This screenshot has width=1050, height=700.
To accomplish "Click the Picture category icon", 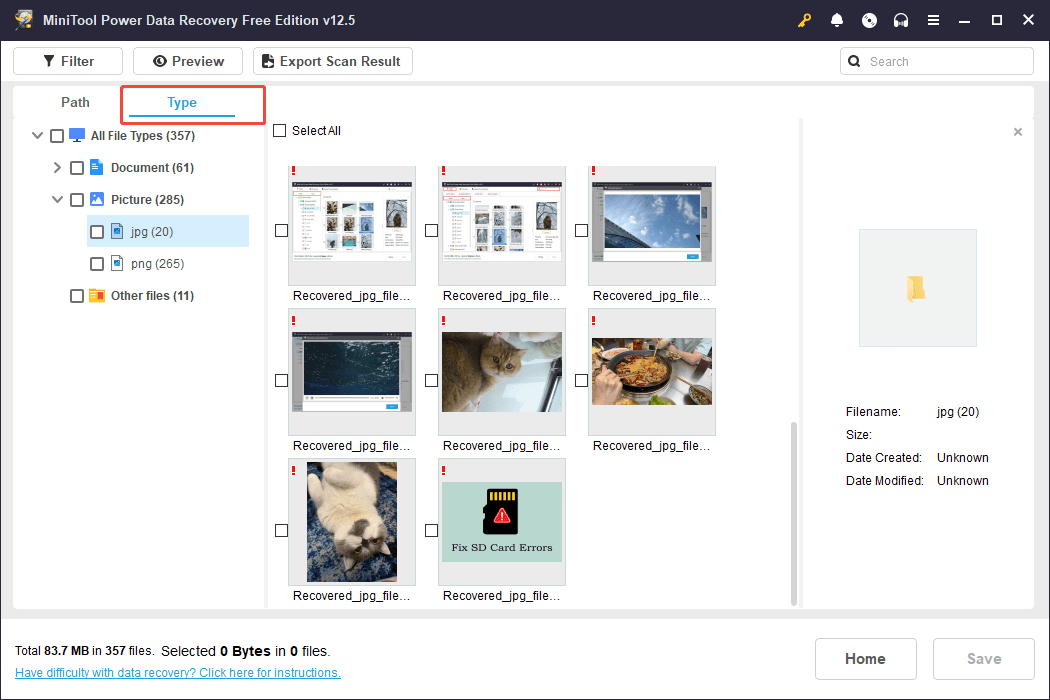I will point(97,199).
